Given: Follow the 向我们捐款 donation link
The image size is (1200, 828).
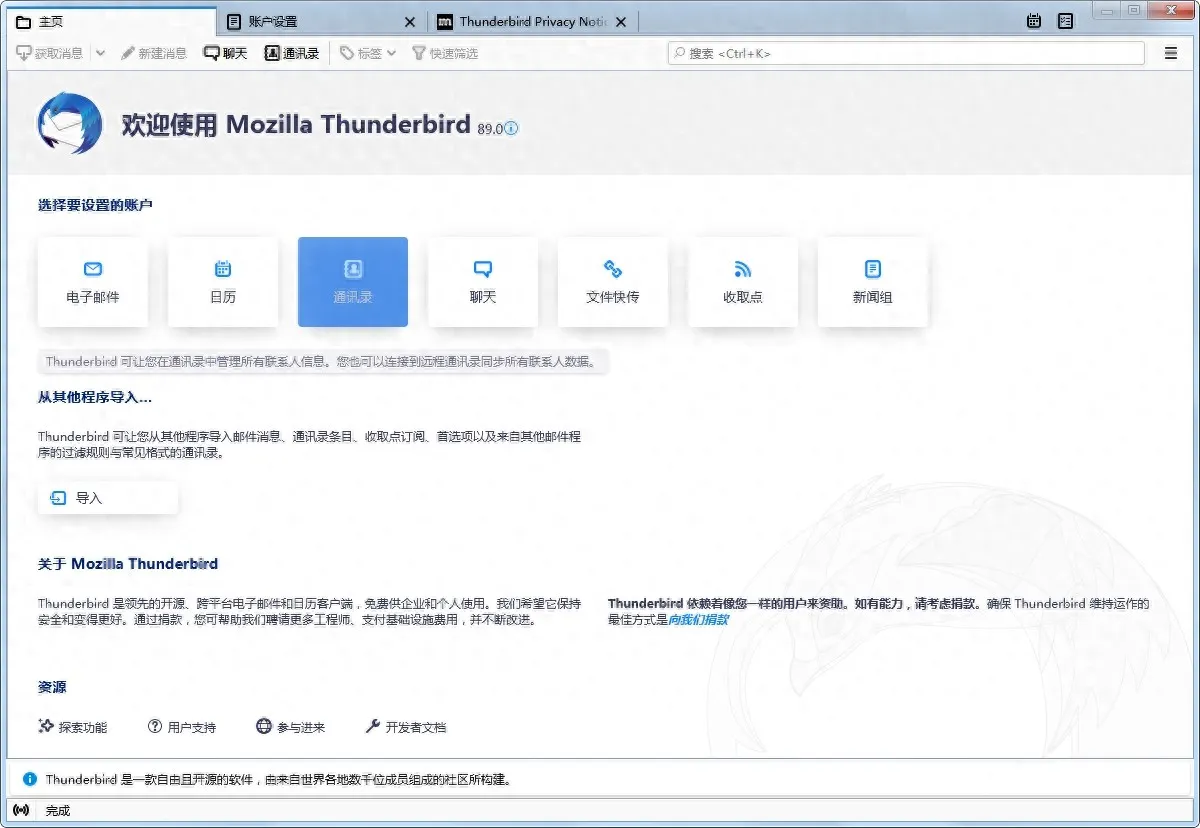Looking at the screenshot, I should (x=698, y=619).
